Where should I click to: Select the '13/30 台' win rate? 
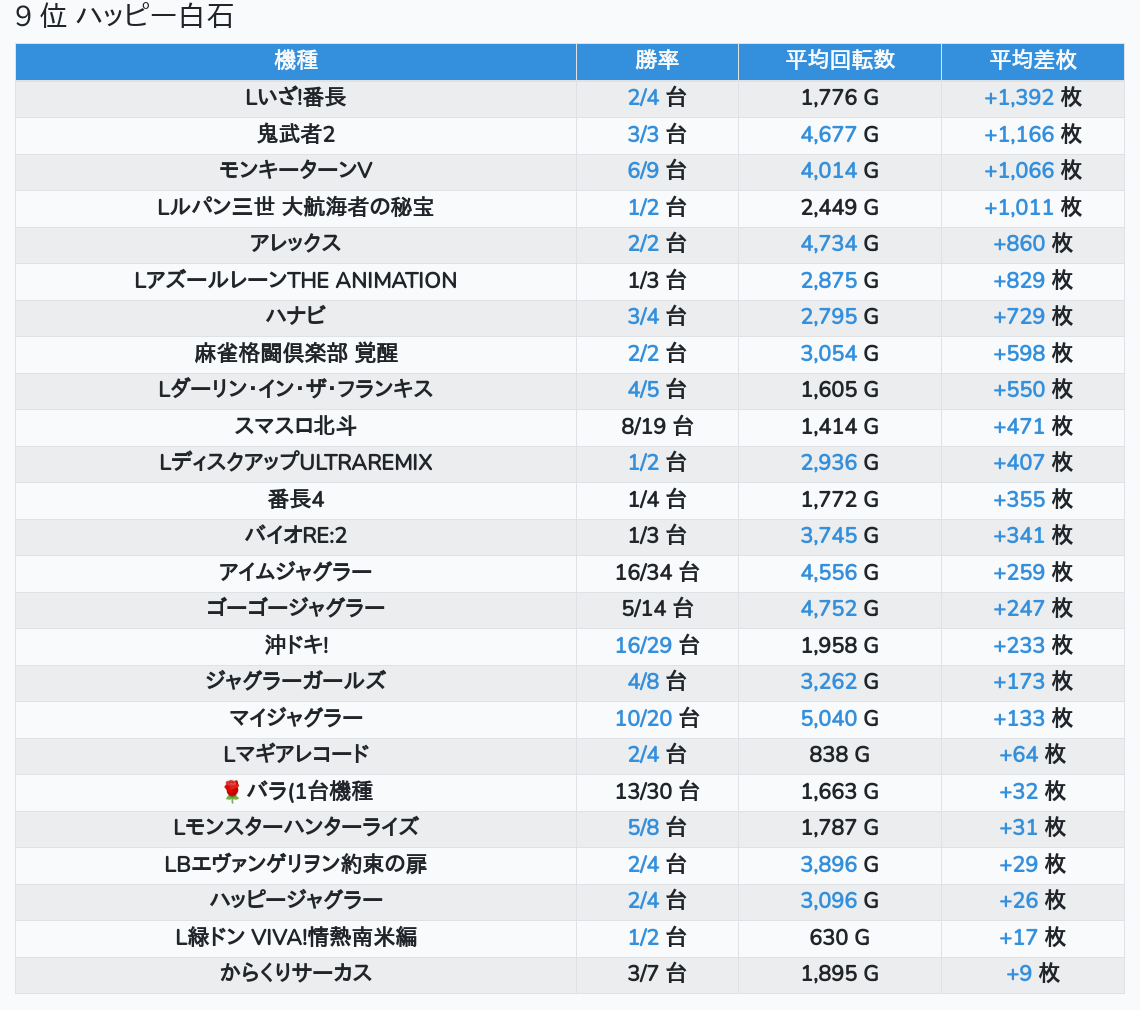[x=657, y=791]
